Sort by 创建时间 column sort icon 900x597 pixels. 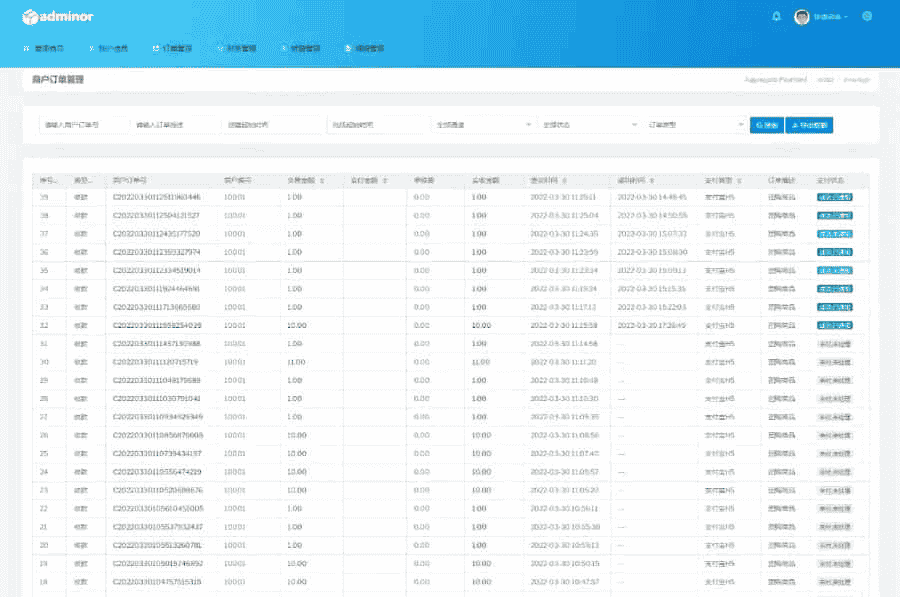566,181
